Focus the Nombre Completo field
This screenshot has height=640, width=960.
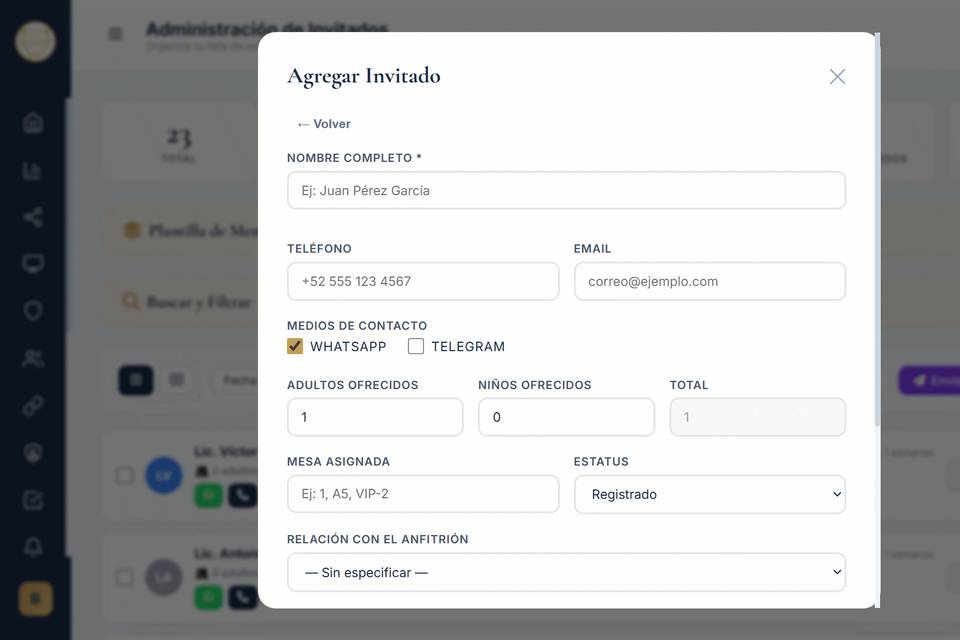(566, 190)
